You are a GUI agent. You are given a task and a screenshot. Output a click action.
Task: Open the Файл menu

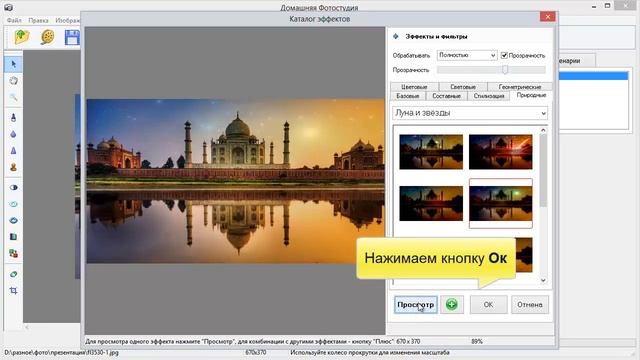click(x=14, y=20)
